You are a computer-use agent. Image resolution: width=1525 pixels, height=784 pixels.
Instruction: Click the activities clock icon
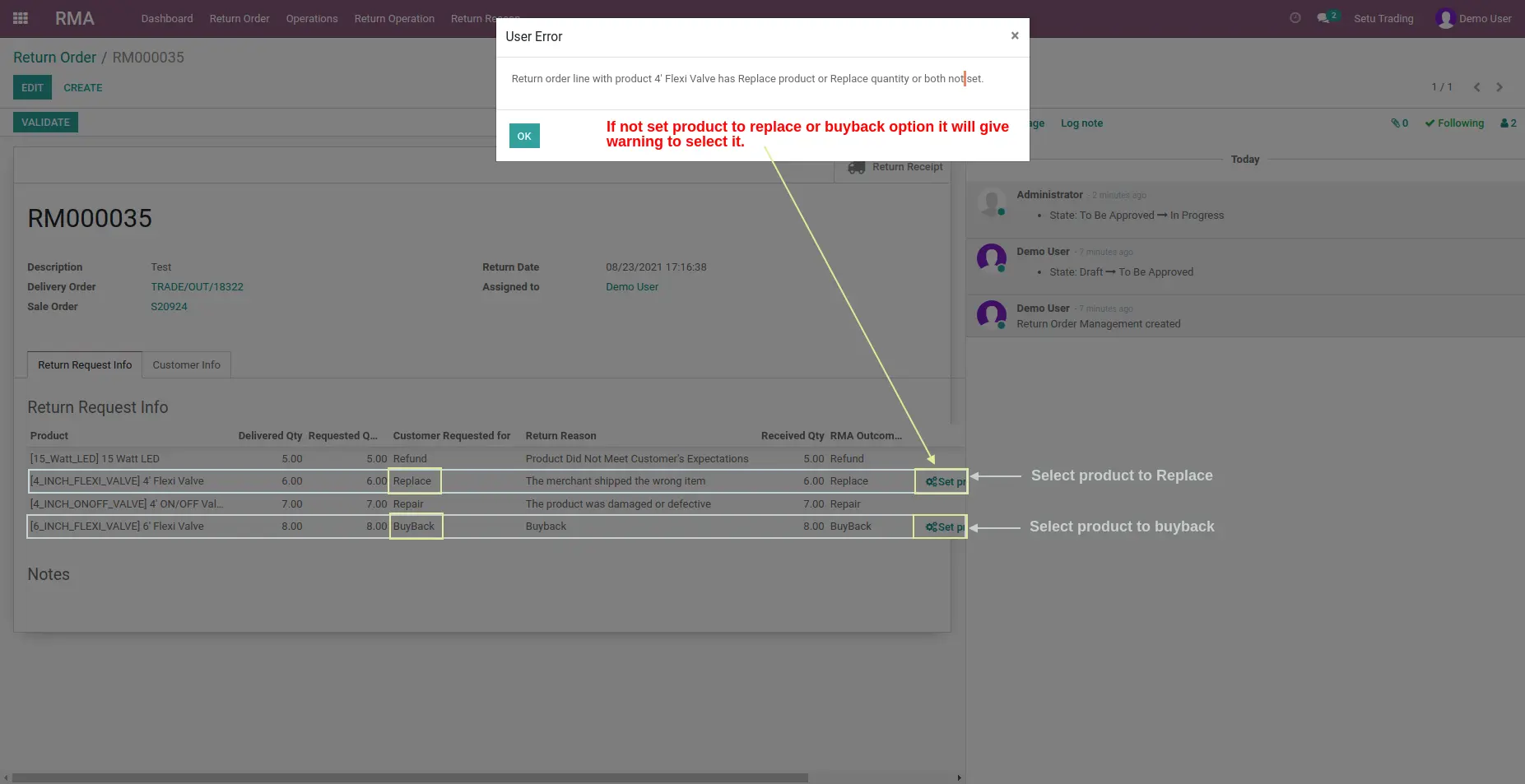pos(1295,18)
